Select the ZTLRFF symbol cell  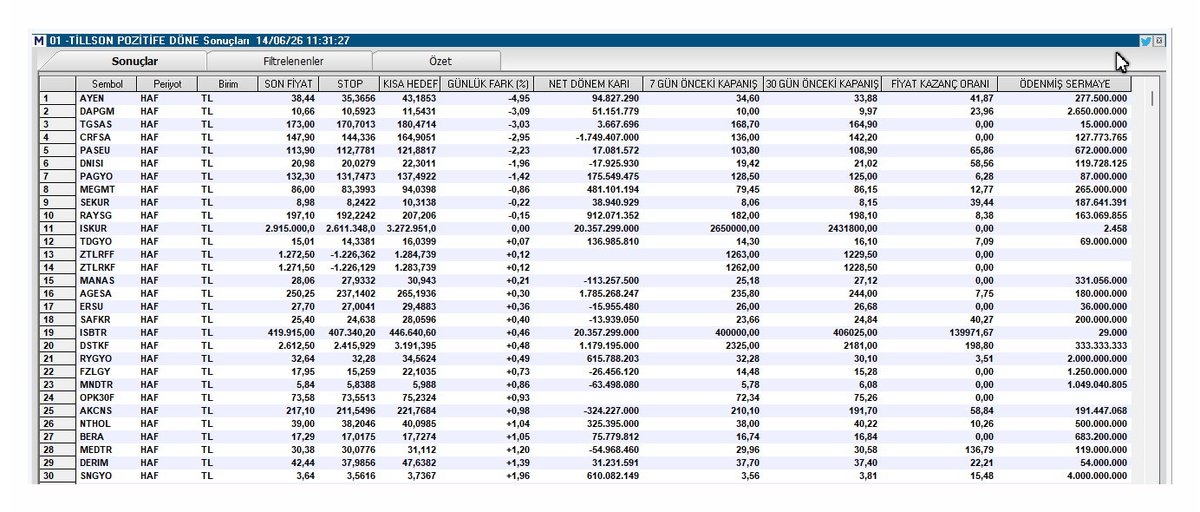point(107,254)
